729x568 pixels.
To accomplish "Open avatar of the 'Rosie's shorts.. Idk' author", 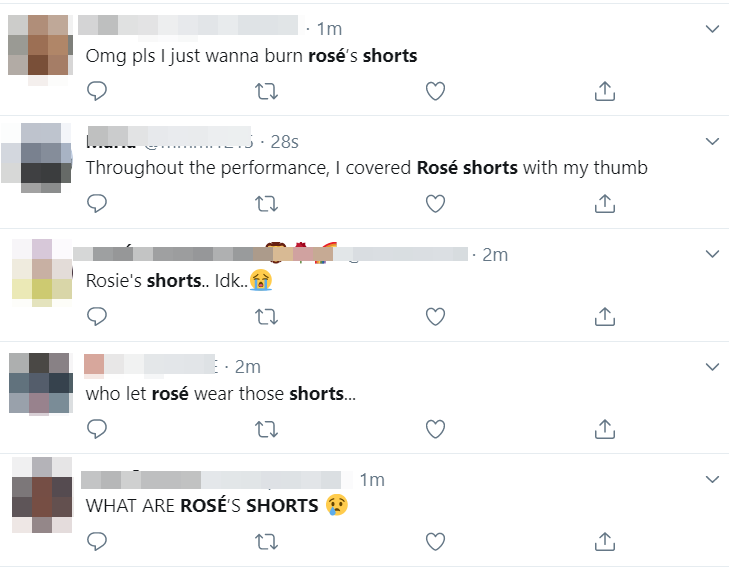I will pyautogui.click(x=42, y=270).
